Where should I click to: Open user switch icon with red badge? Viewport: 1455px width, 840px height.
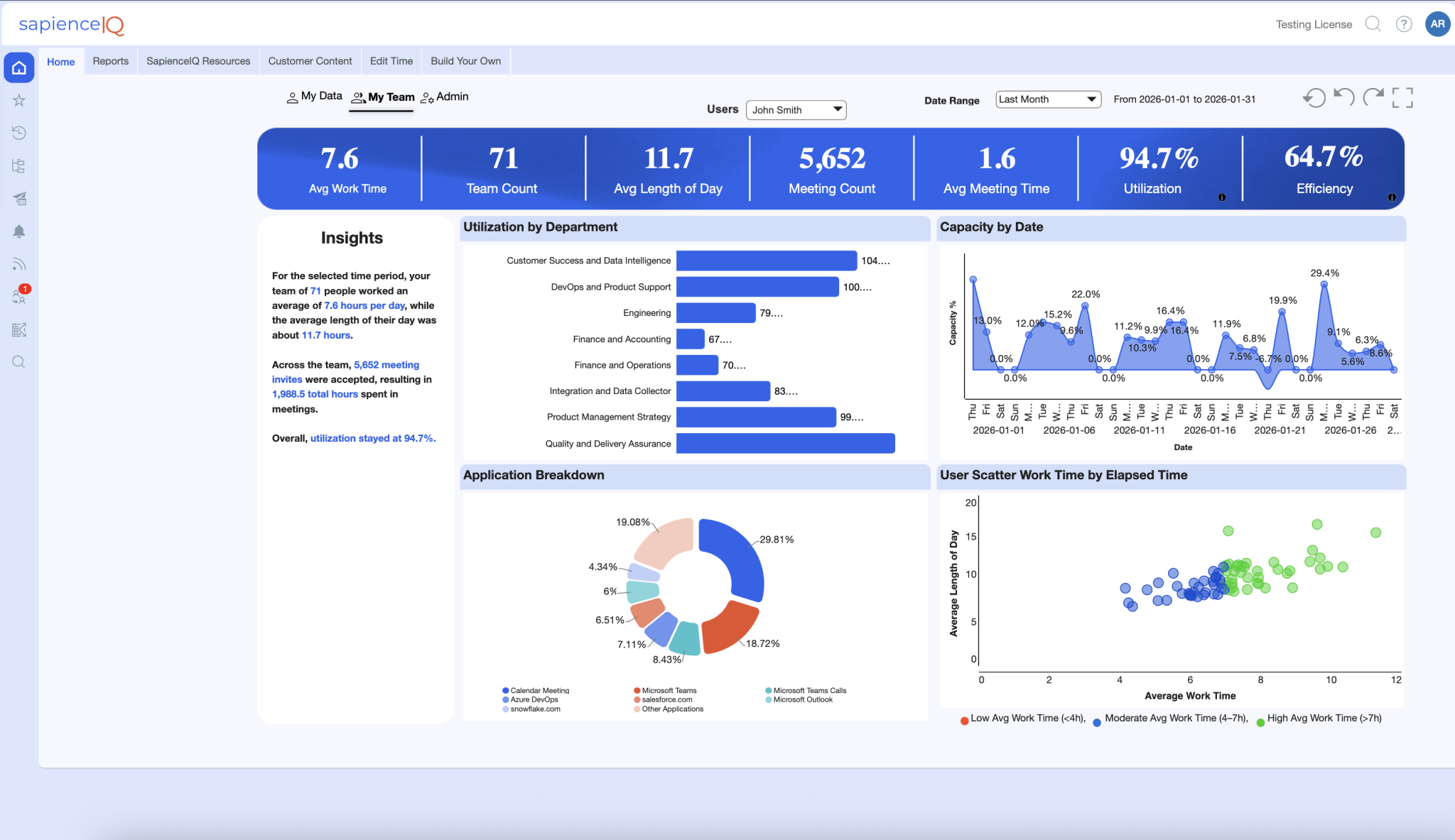click(19, 296)
